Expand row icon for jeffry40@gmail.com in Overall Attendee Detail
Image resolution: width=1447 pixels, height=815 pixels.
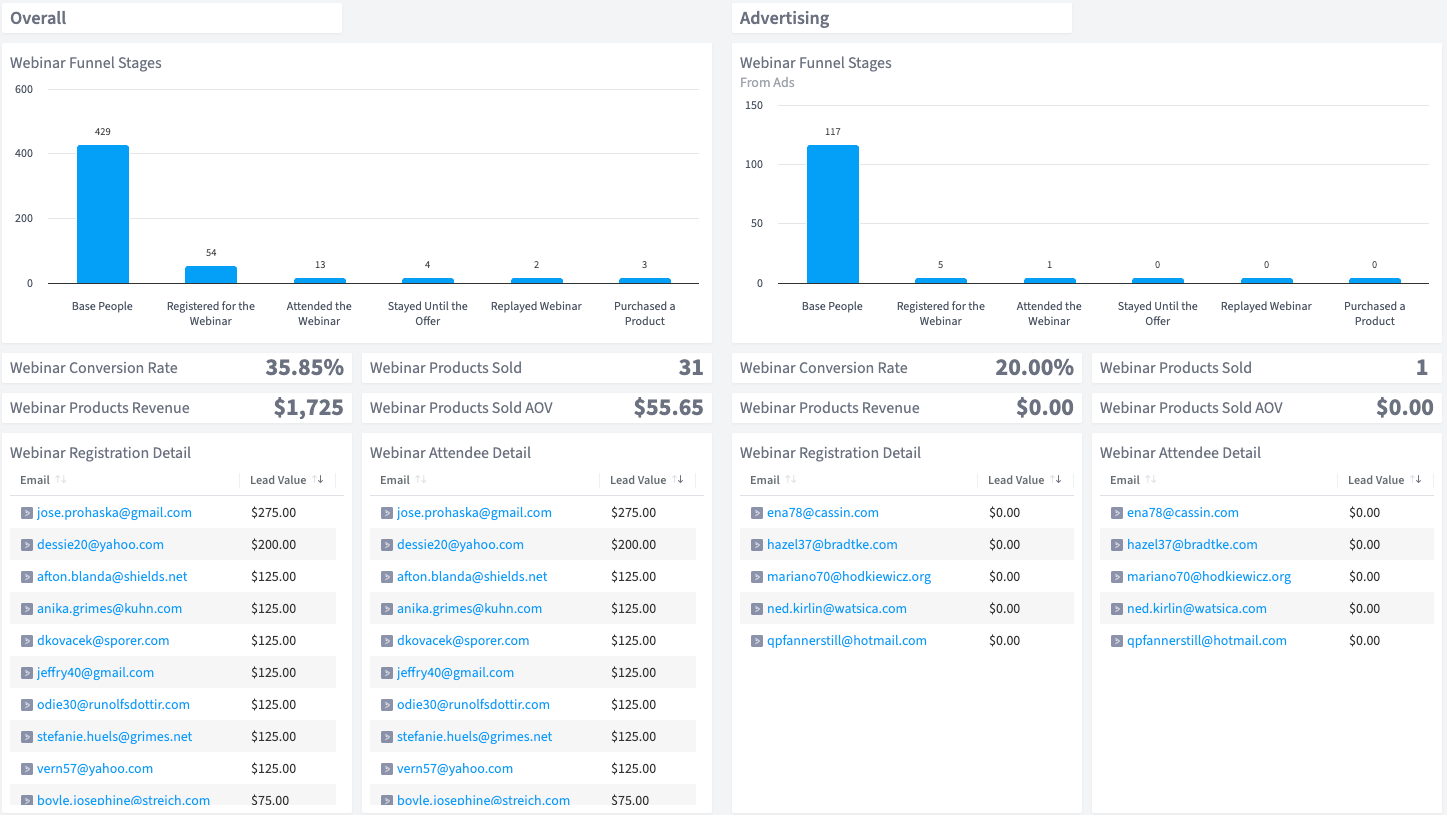click(x=387, y=673)
